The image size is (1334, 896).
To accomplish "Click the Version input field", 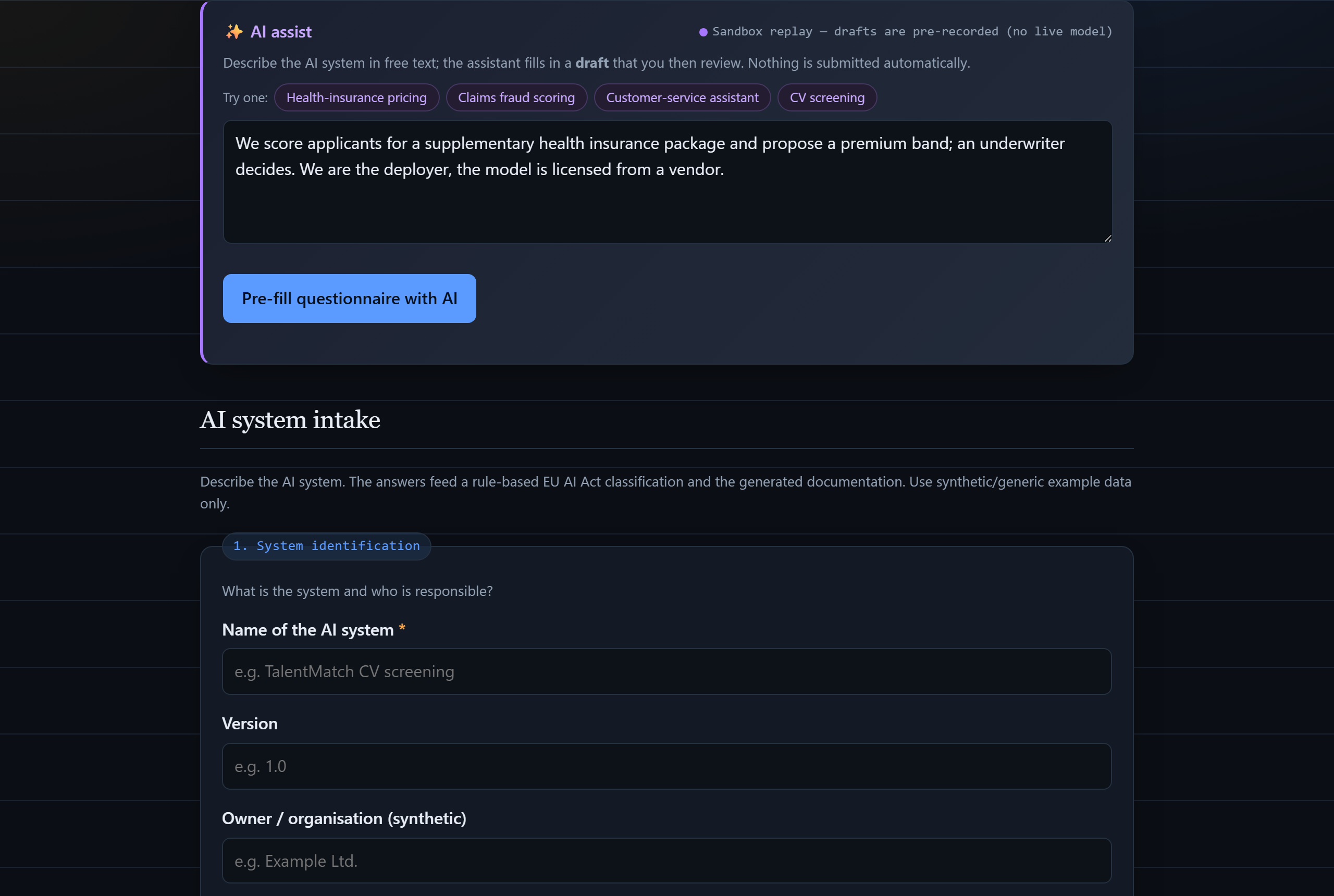I will tap(666, 766).
